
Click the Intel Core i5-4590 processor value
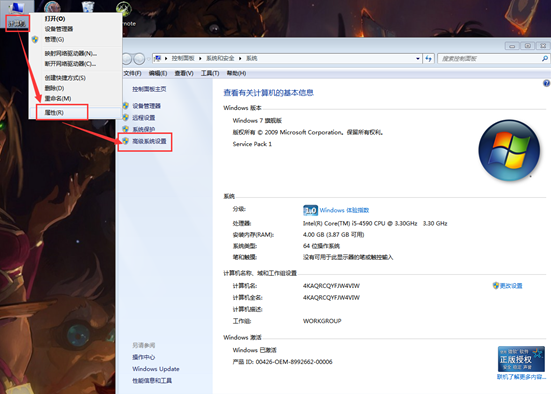375,224
